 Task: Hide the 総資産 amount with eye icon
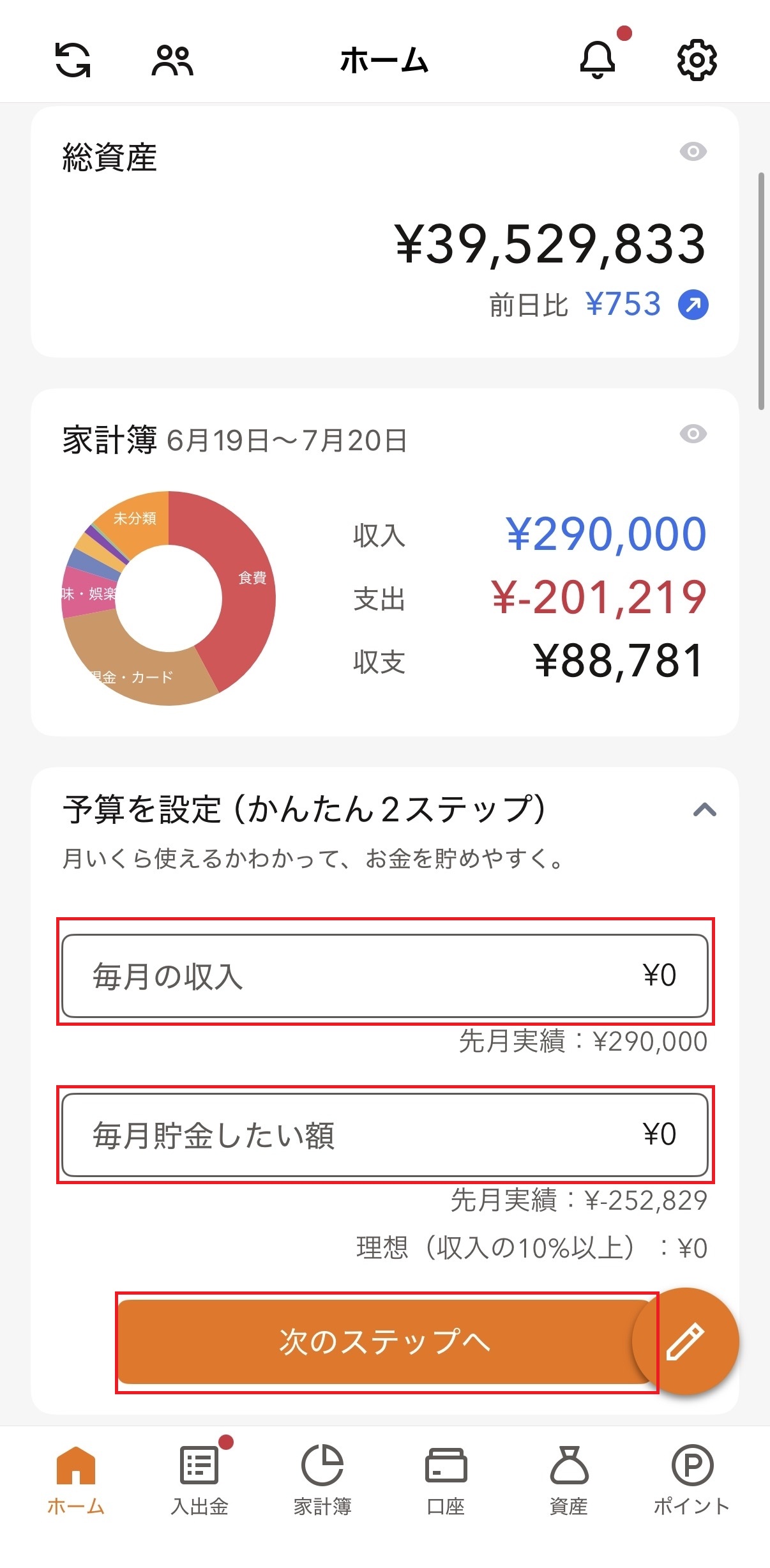click(693, 151)
